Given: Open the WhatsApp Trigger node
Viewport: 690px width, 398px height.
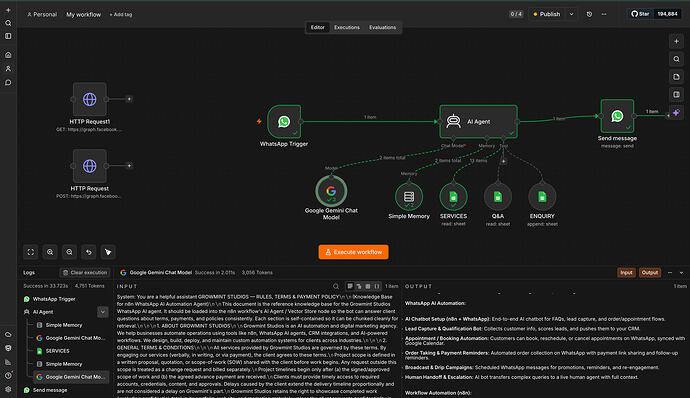Looking at the screenshot, I should pyautogui.click(x=284, y=122).
